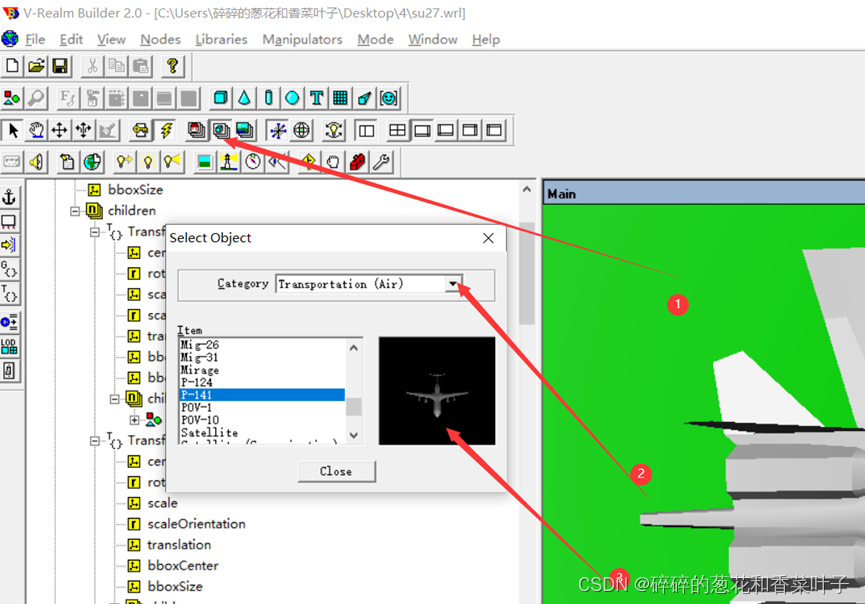The width and height of the screenshot is (865, 604).
Task: Insert an Indexed Face Set (face icon)
Action: [x=389, y=98]
